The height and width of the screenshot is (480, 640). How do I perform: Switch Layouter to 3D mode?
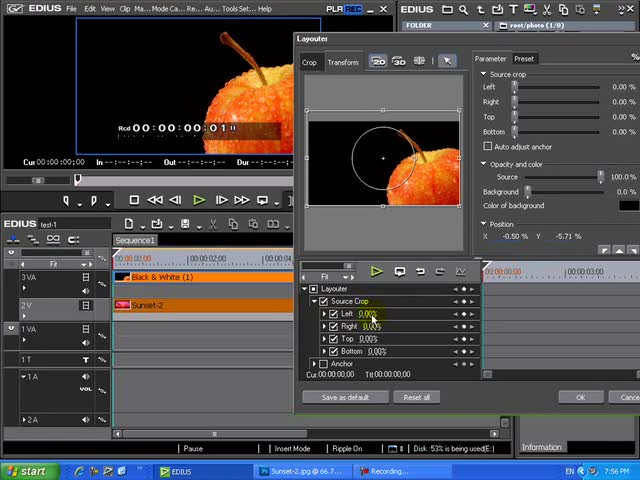(399, 62)
